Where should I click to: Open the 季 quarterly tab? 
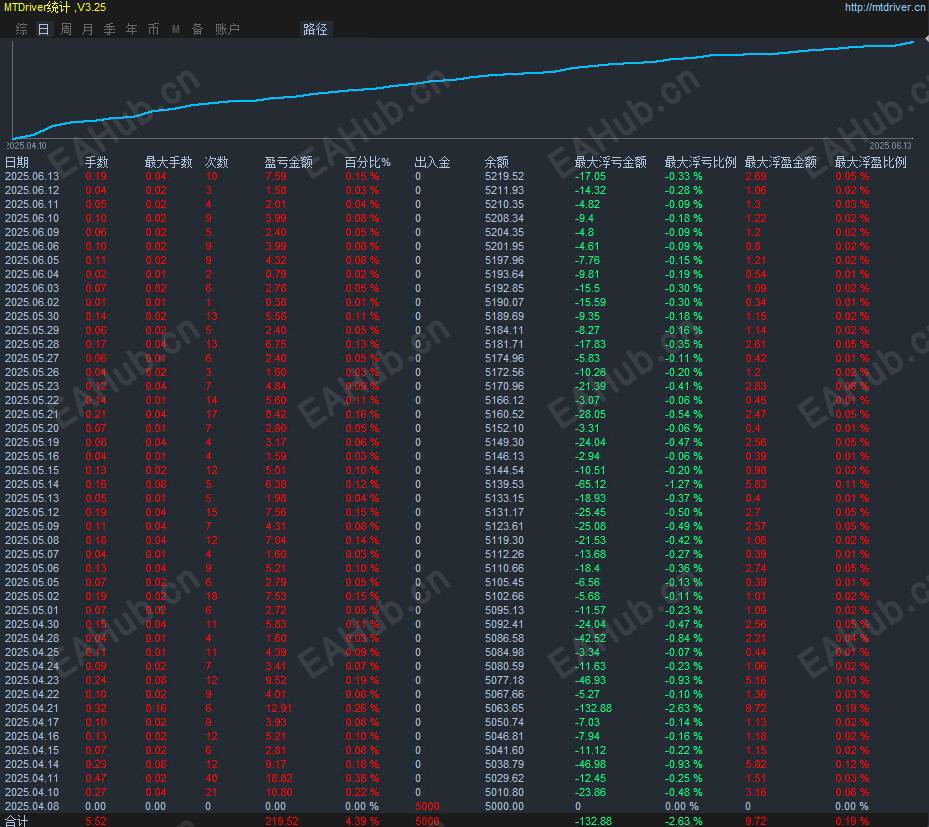(x=109, y=30)
